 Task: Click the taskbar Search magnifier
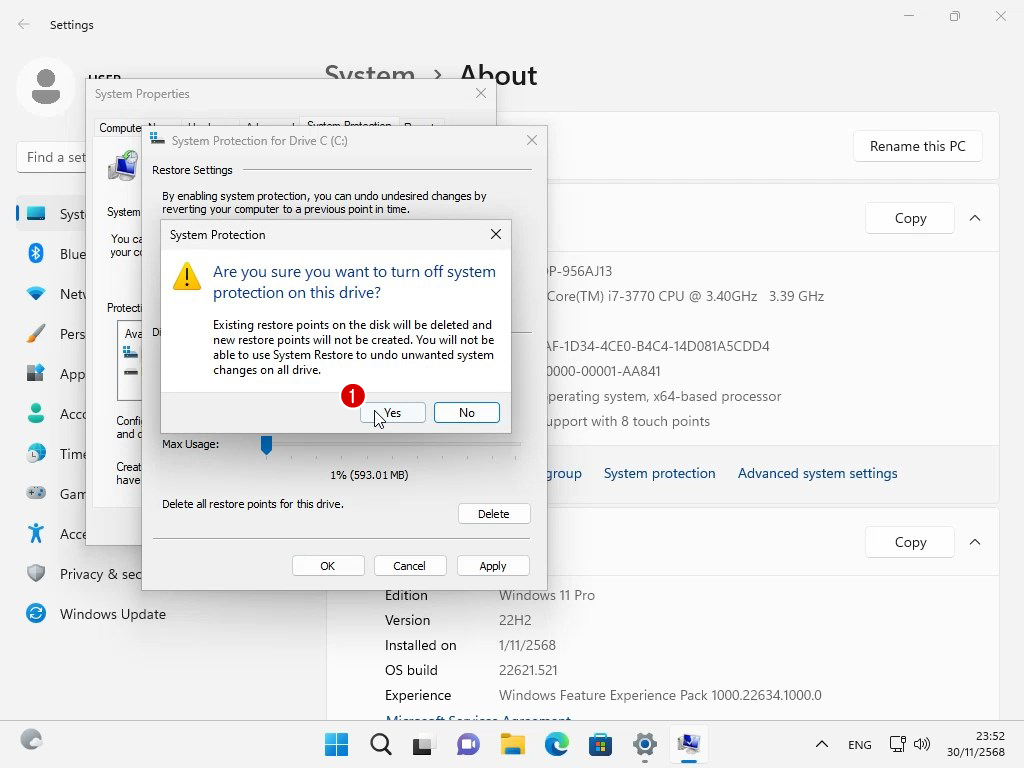(x=381, y=744)
